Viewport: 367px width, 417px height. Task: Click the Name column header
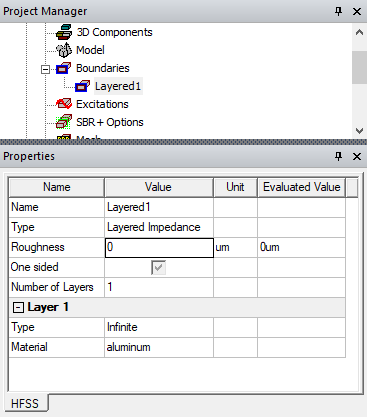point(57,187)
